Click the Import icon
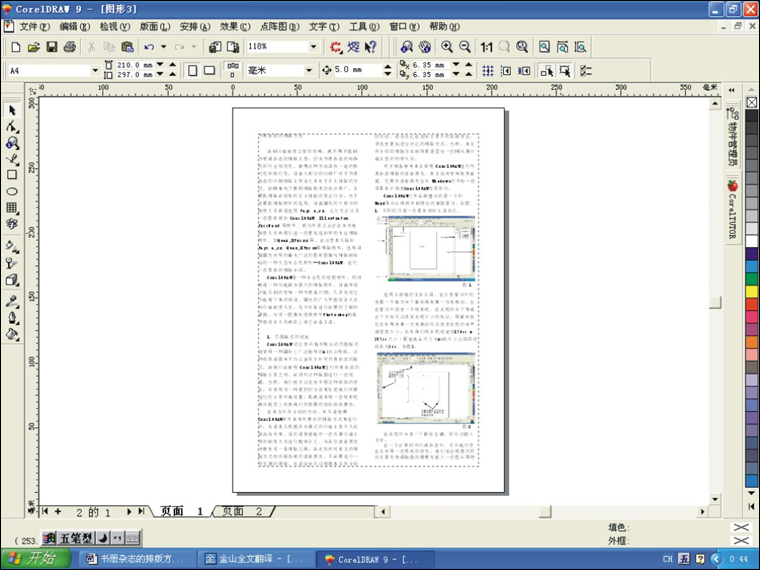The width and height of the screenshot is (760, 570). 215,47
